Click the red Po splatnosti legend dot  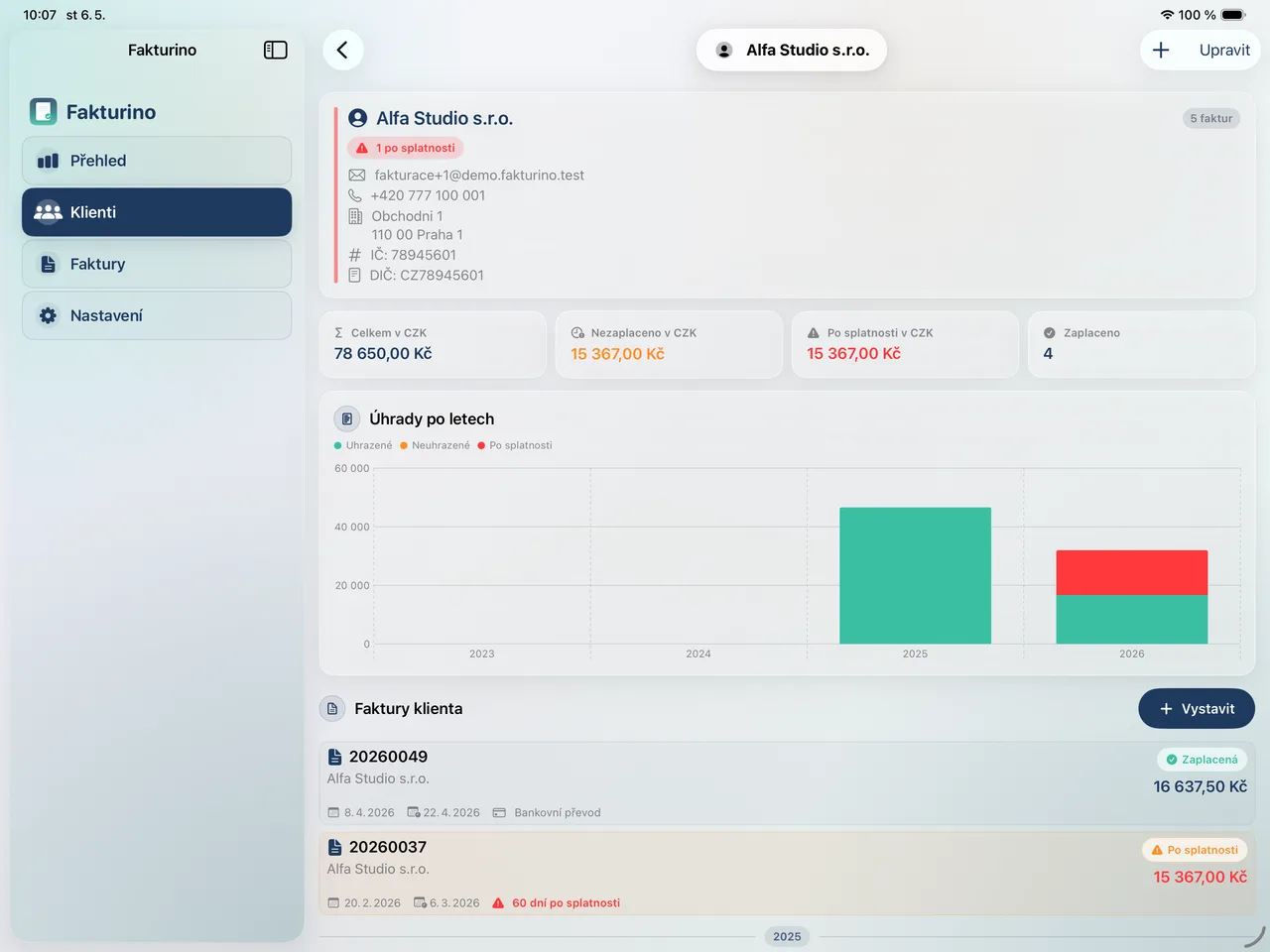481,445
